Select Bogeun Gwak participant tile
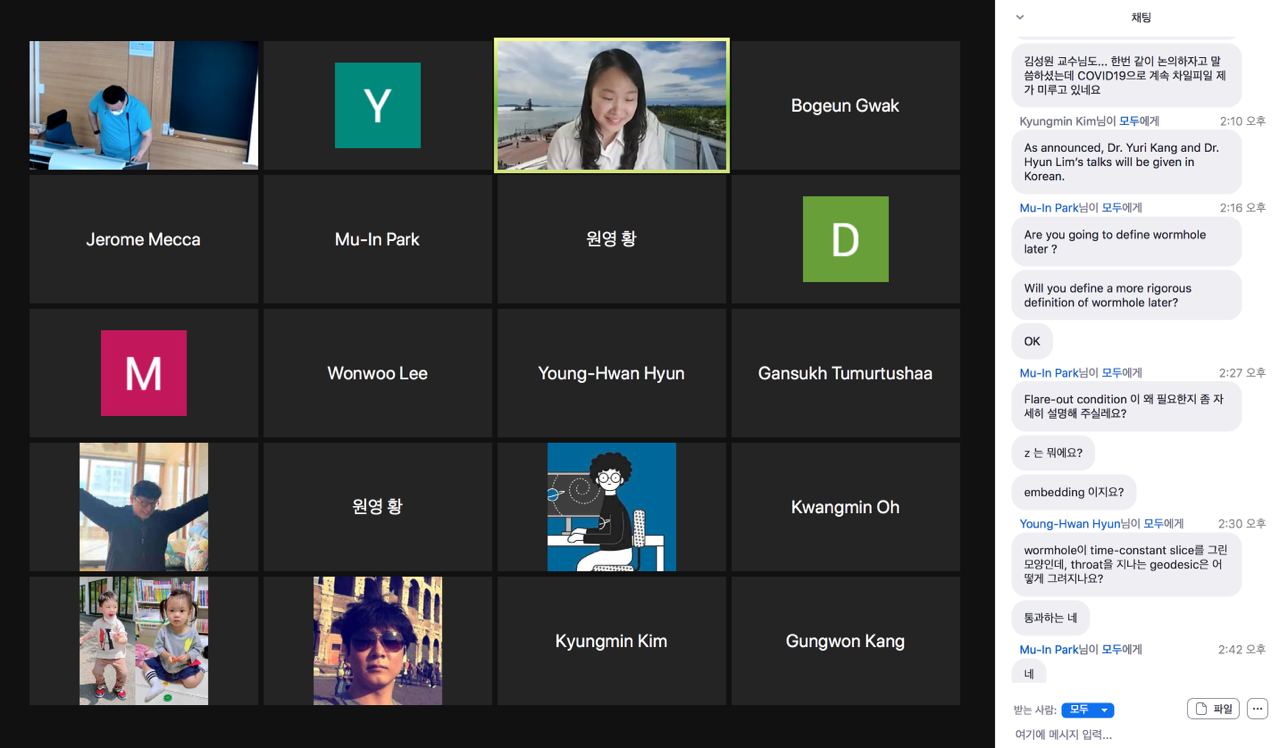1280x748 pixels. tap(845, 105)
